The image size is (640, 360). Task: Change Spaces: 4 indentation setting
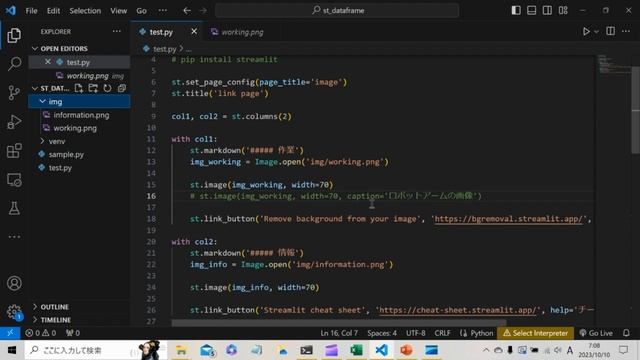[x=382, y=333]
